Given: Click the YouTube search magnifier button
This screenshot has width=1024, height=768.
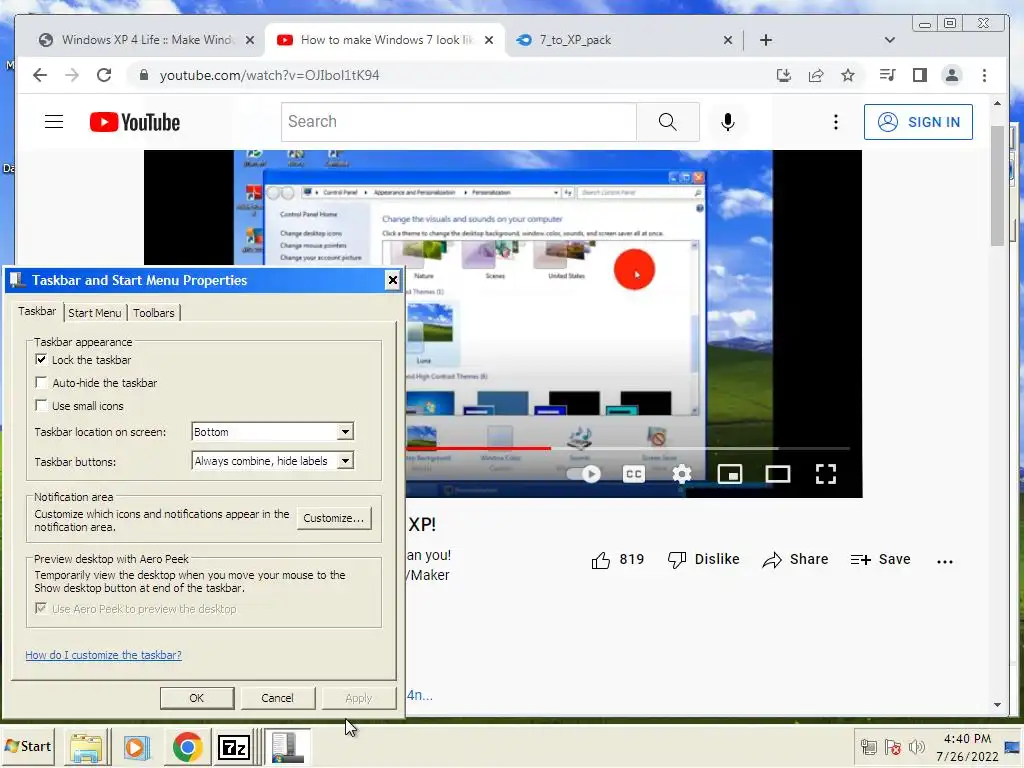Looking at the screenshot, I should [667, 121].
